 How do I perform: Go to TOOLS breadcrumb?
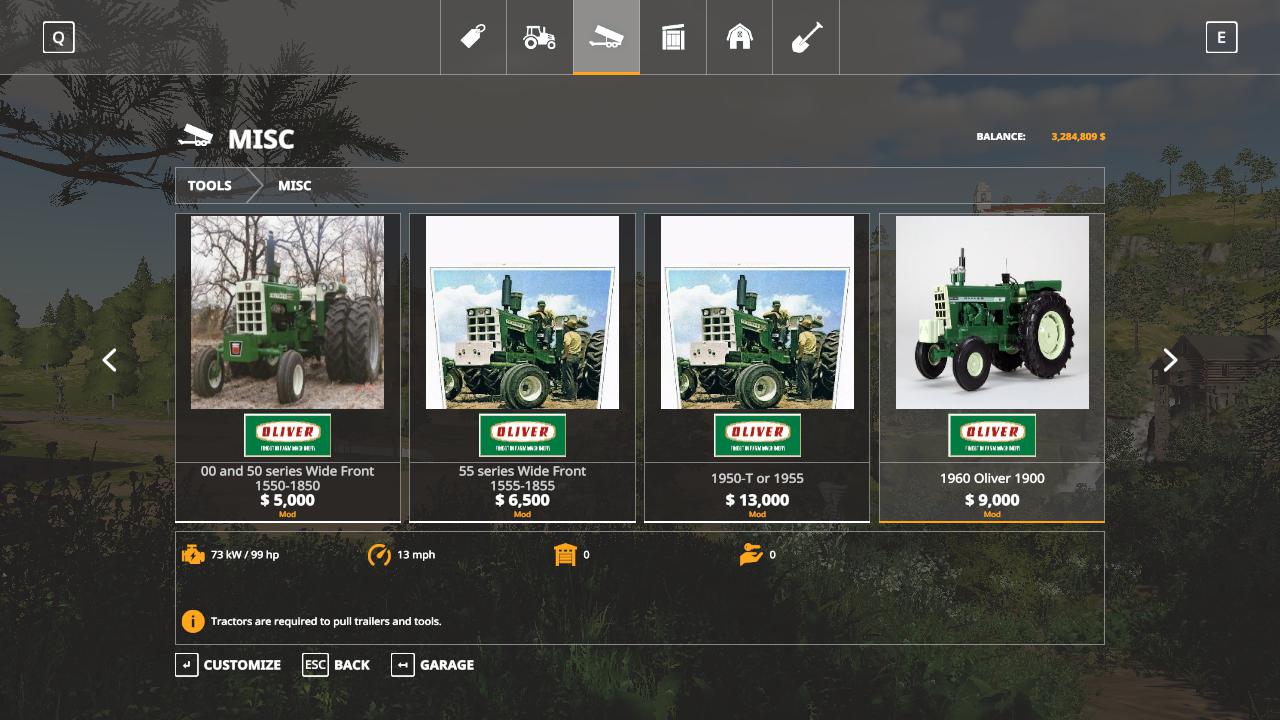point(210,185)
